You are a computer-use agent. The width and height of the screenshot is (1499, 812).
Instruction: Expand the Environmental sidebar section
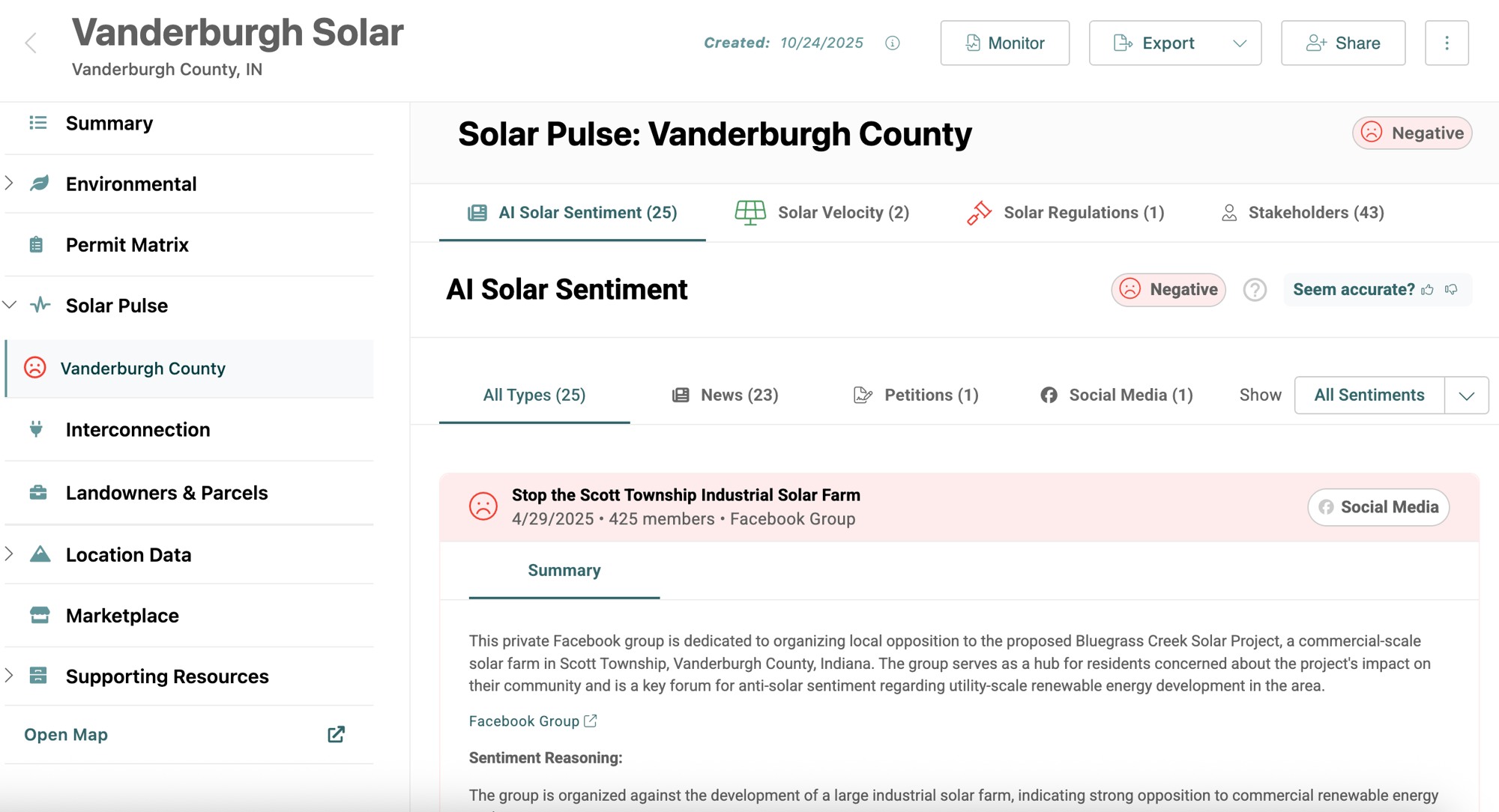(10, 183)
